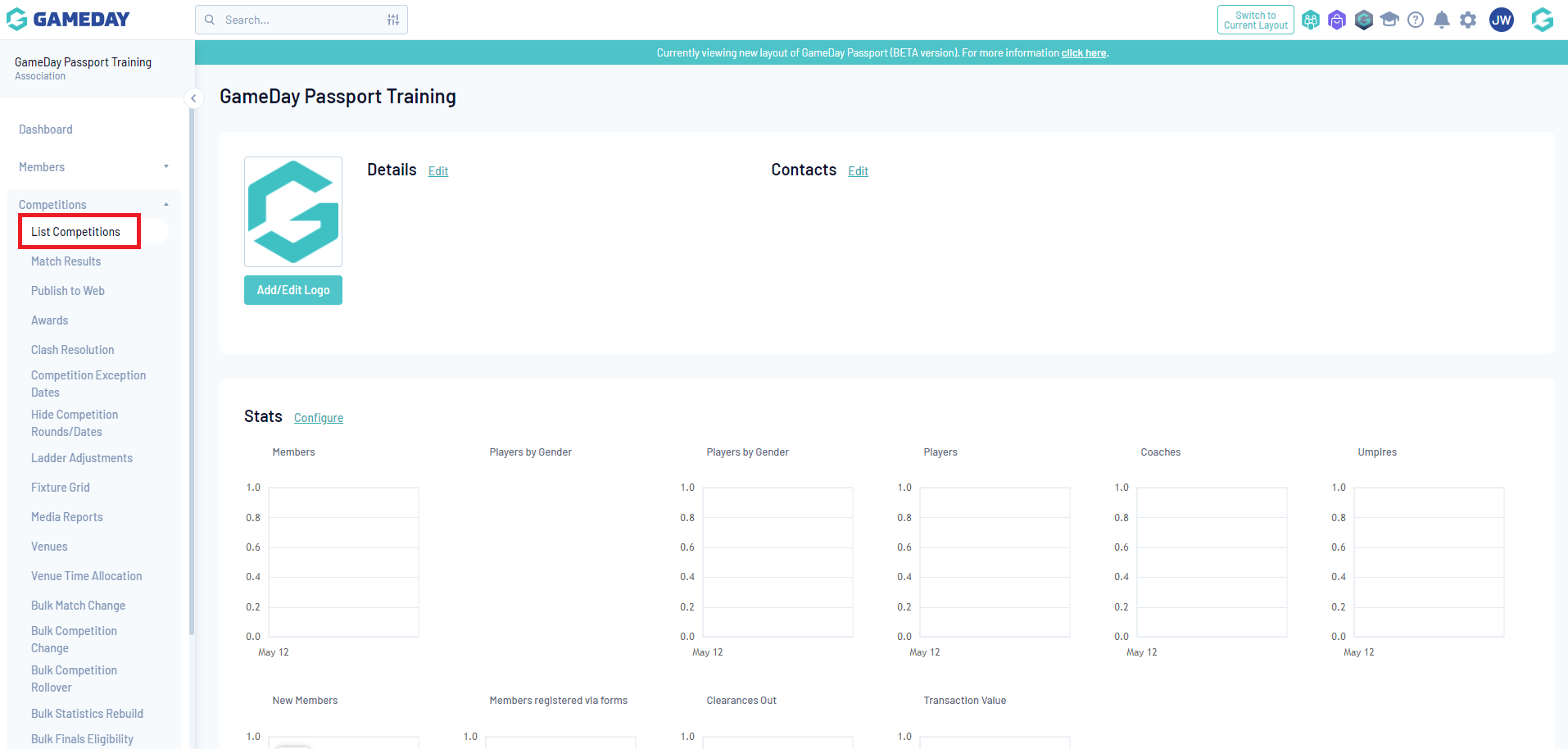This screenshot has height=749, width=1568.
Task: Open the purple shopping bag hexagon icon
Action: click(x=1337, y=20)
